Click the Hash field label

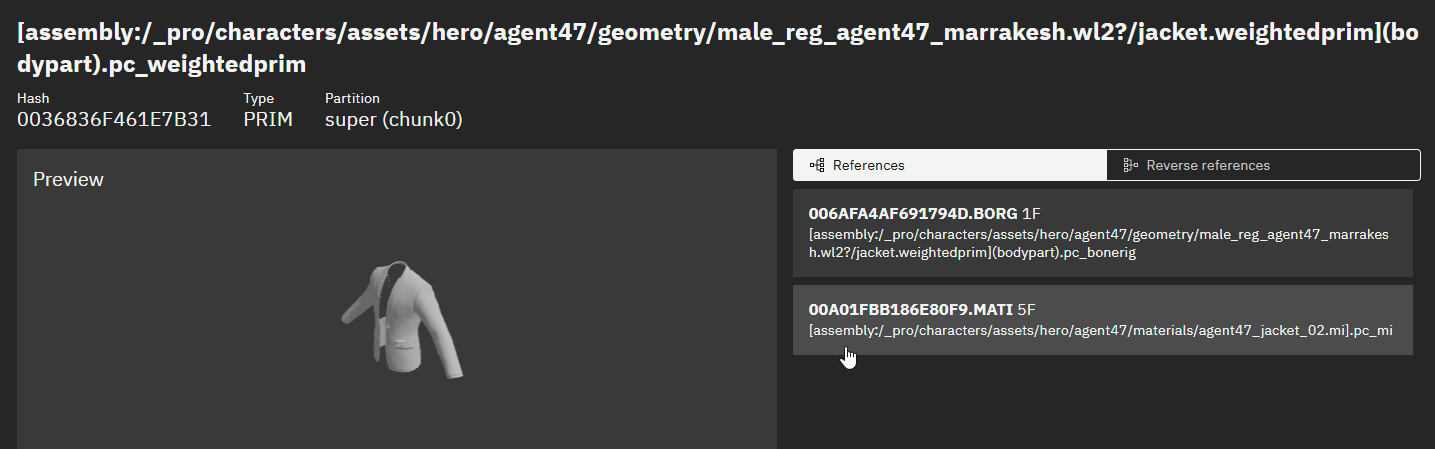[33, 99]
